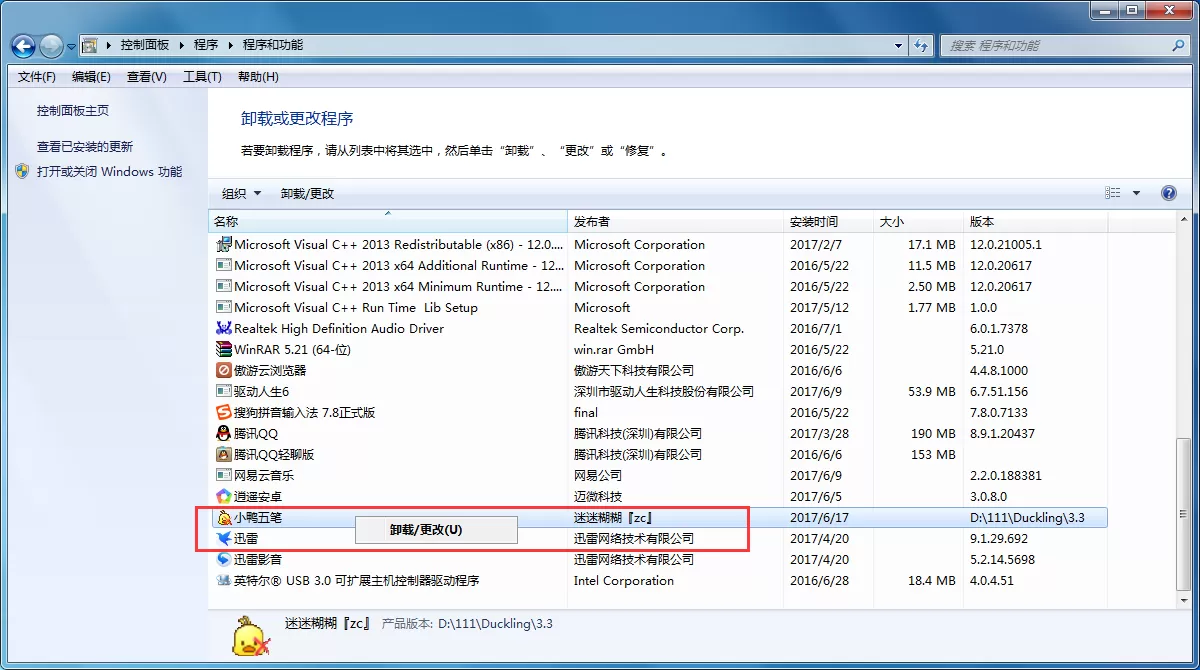Click the 小鸭五笔 duck icon in the list

point(224,518)
